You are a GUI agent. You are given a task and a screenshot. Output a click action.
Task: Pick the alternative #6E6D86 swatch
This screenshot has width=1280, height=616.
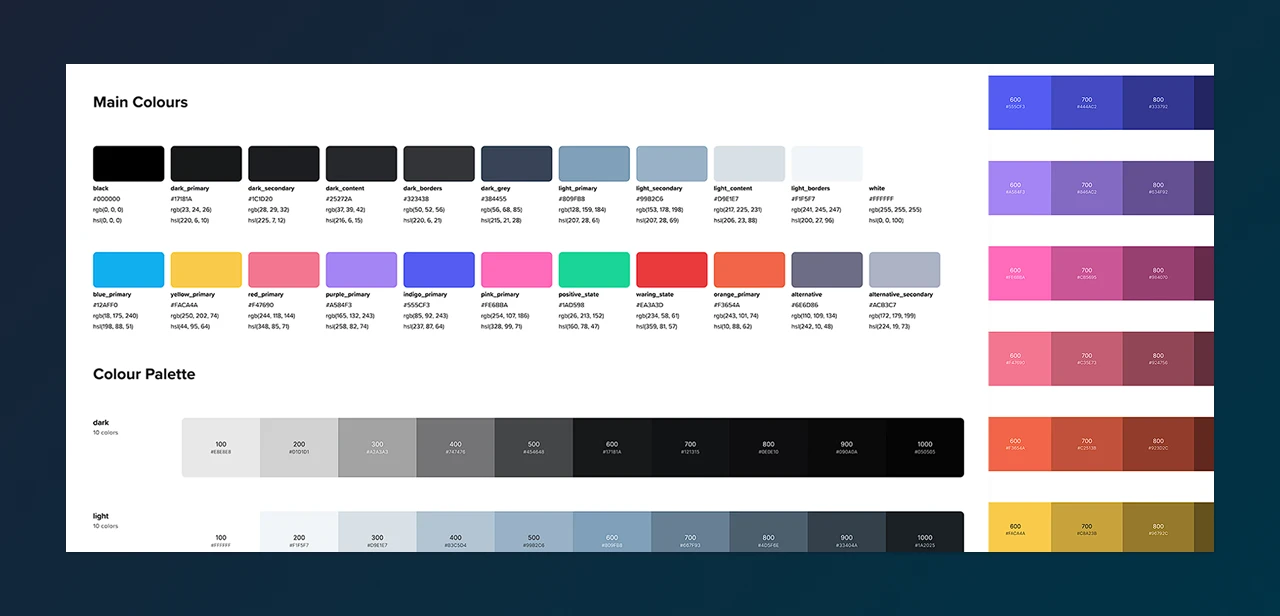coord(827,270)
